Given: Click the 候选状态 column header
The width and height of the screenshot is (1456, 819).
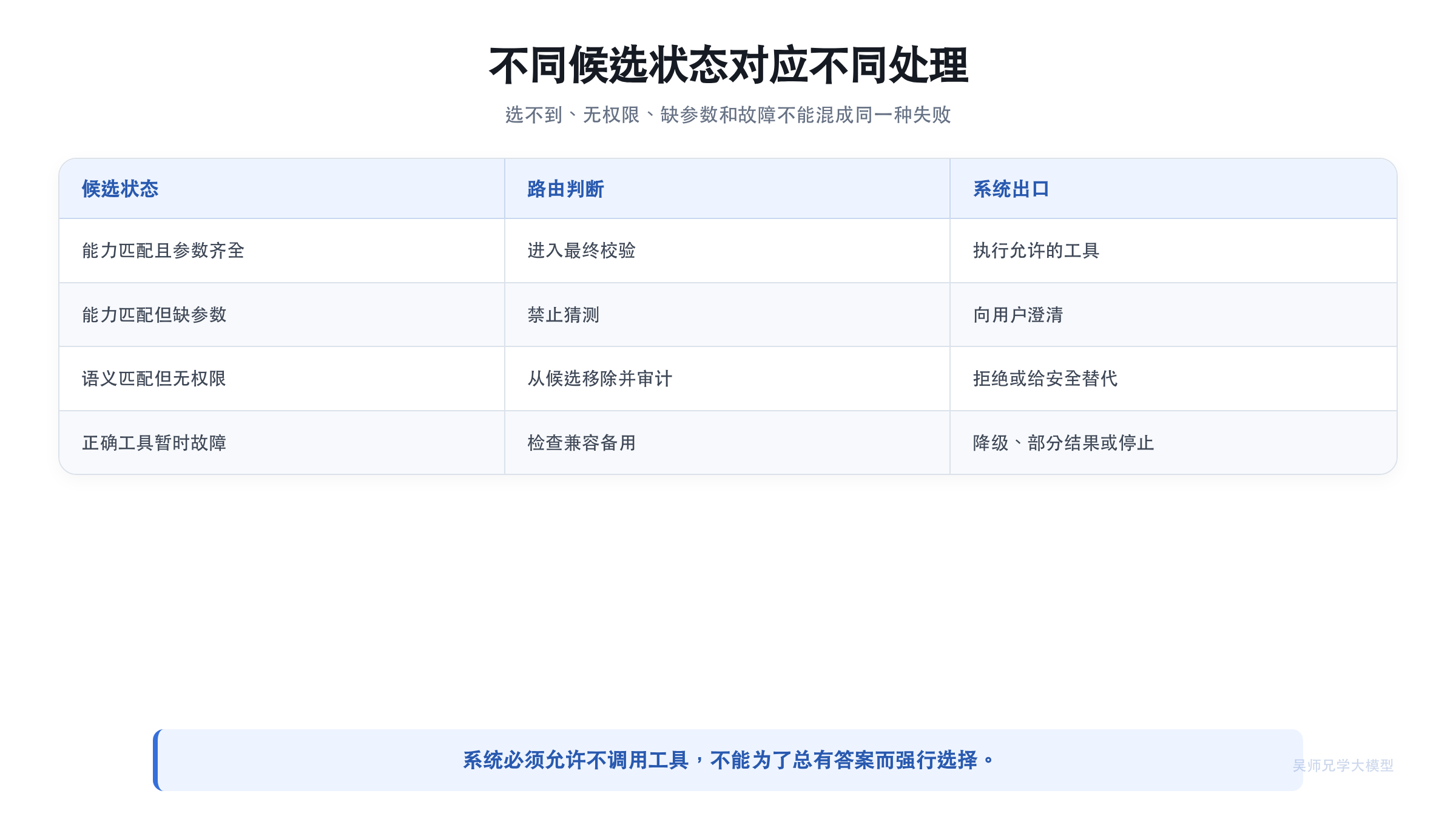Looking at the screenshot, I should (282, 189).
